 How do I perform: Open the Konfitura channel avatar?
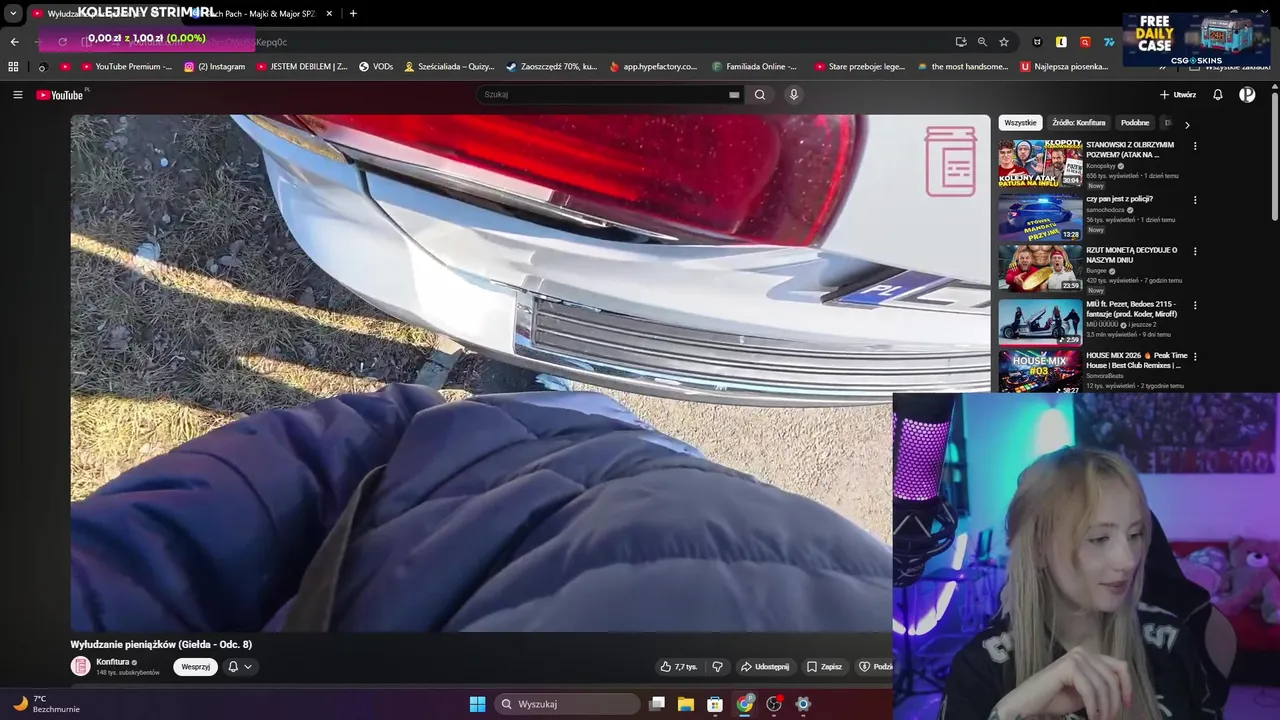80,667
